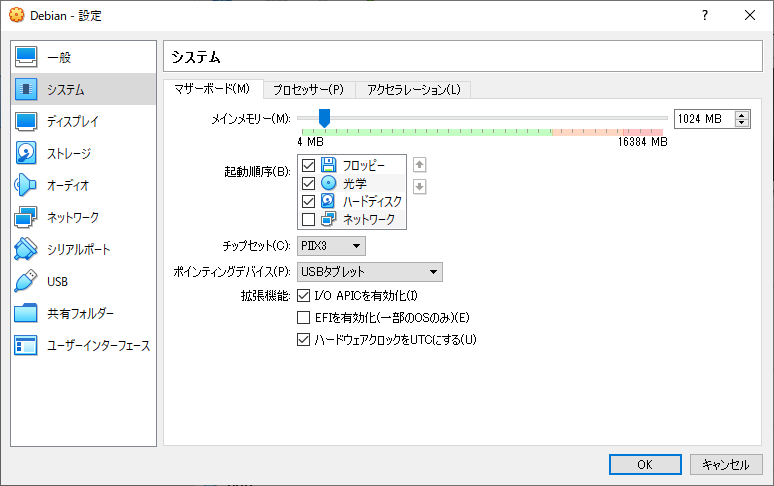Switch to アクセラレーション(L) tab

click(414, 90)
